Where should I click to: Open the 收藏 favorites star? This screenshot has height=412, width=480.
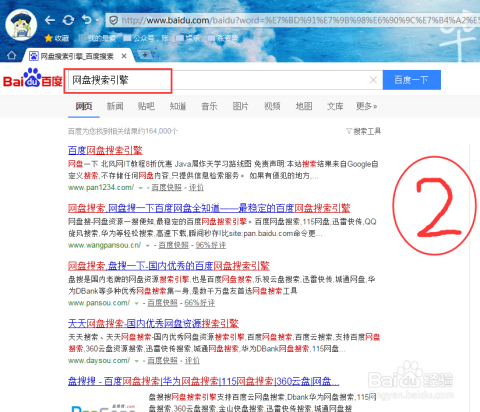tap(57, 38)
